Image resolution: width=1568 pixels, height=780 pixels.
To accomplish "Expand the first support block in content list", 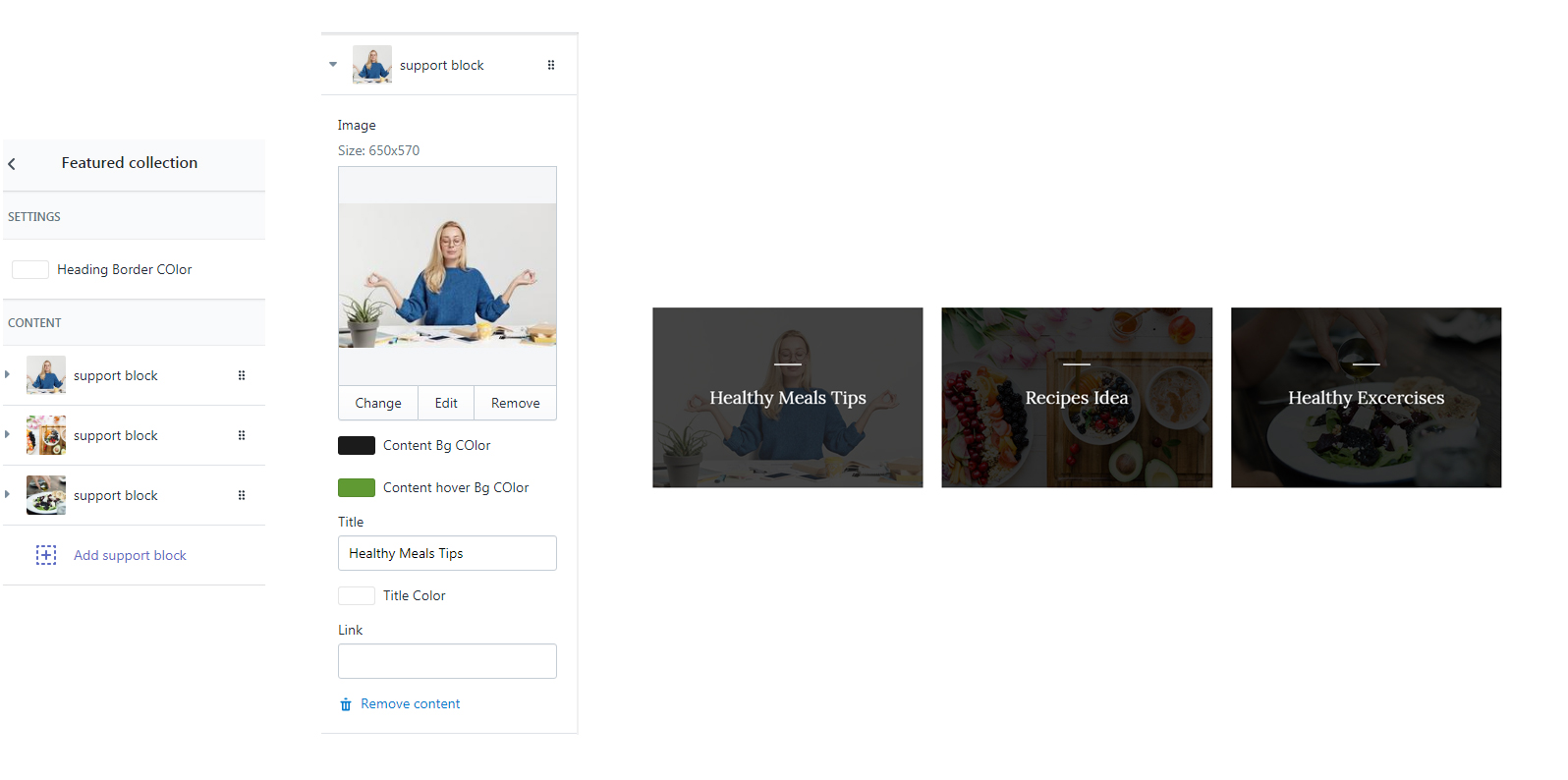I will [8, 374].
